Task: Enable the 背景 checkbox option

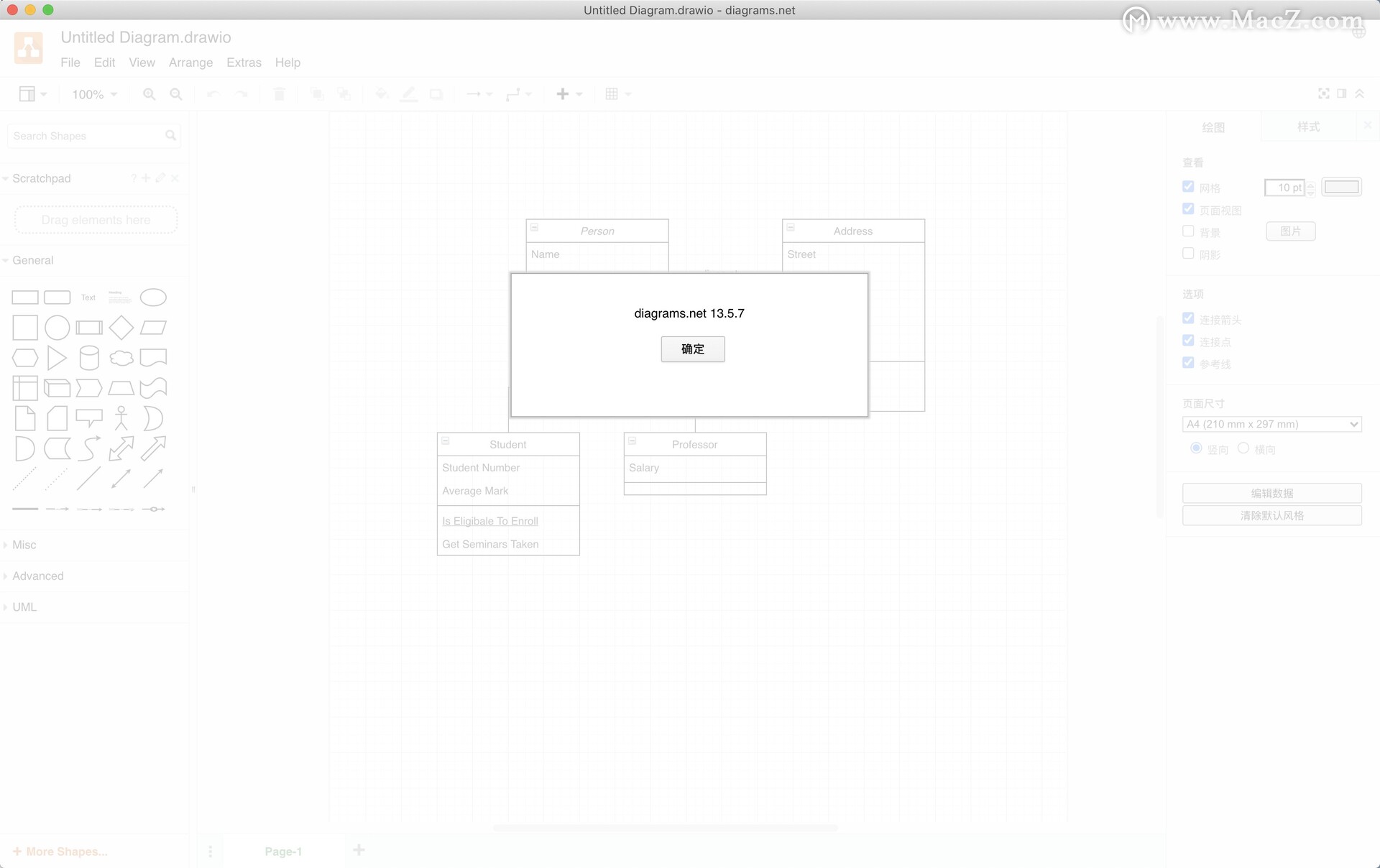Action: click(1188, 231)
